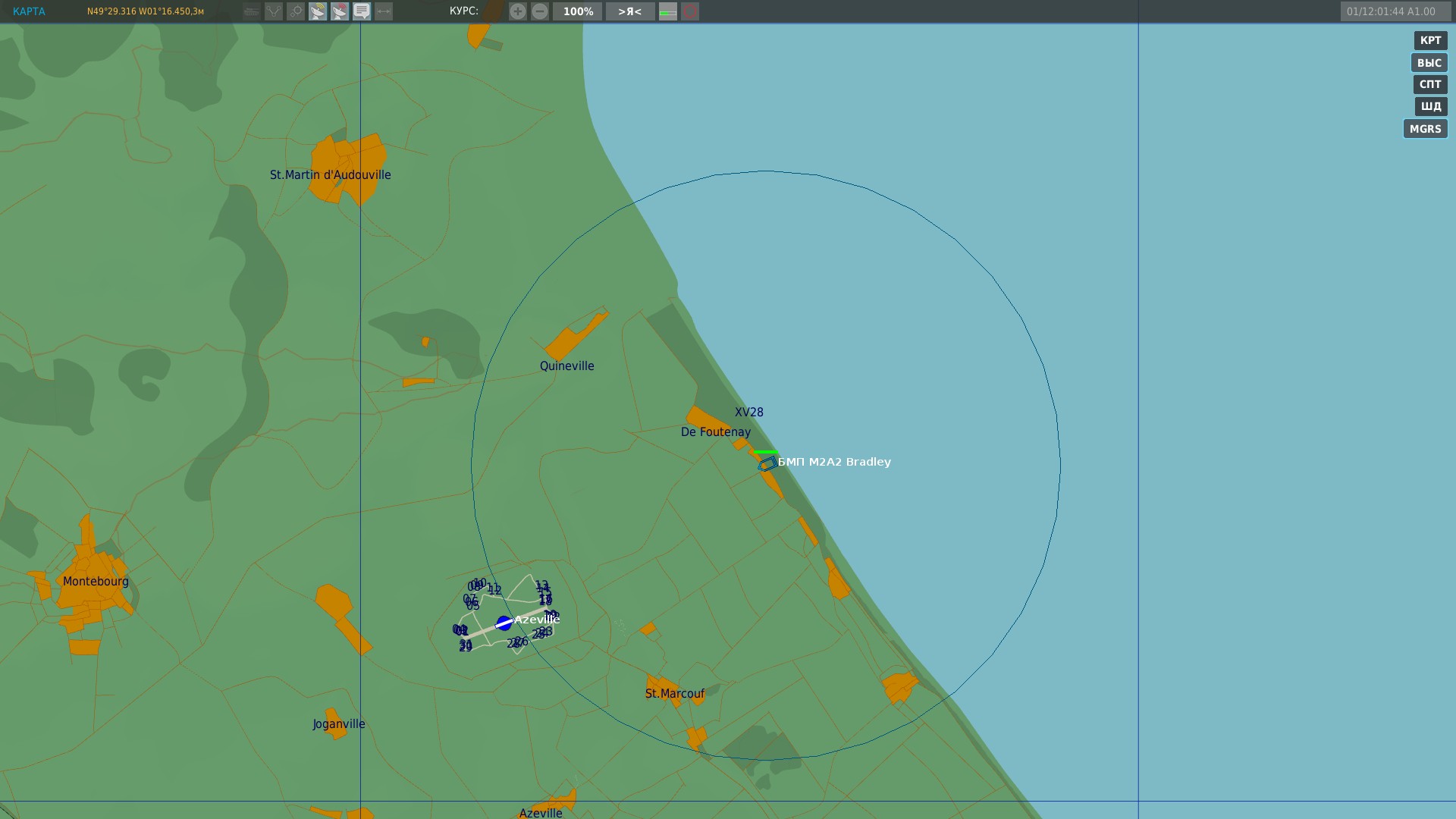Click the tank unit icon in toolbar
1456x819 pixels.
pos(252,11)
